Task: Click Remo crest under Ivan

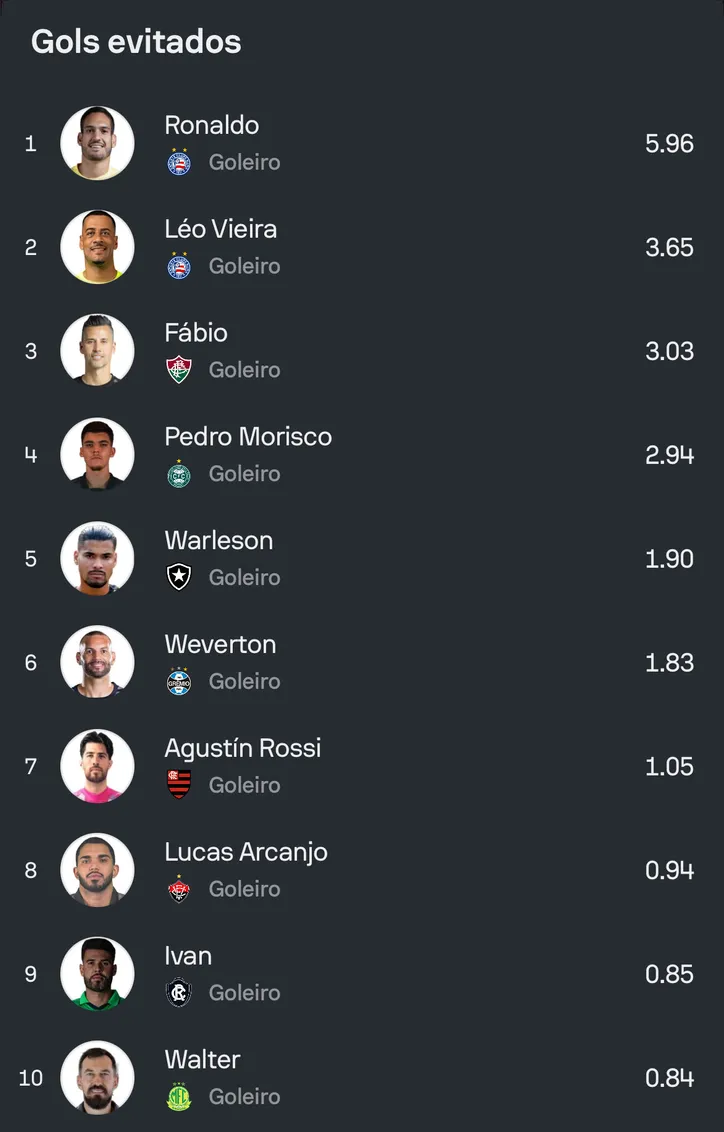Action: (x=179, y=993)
